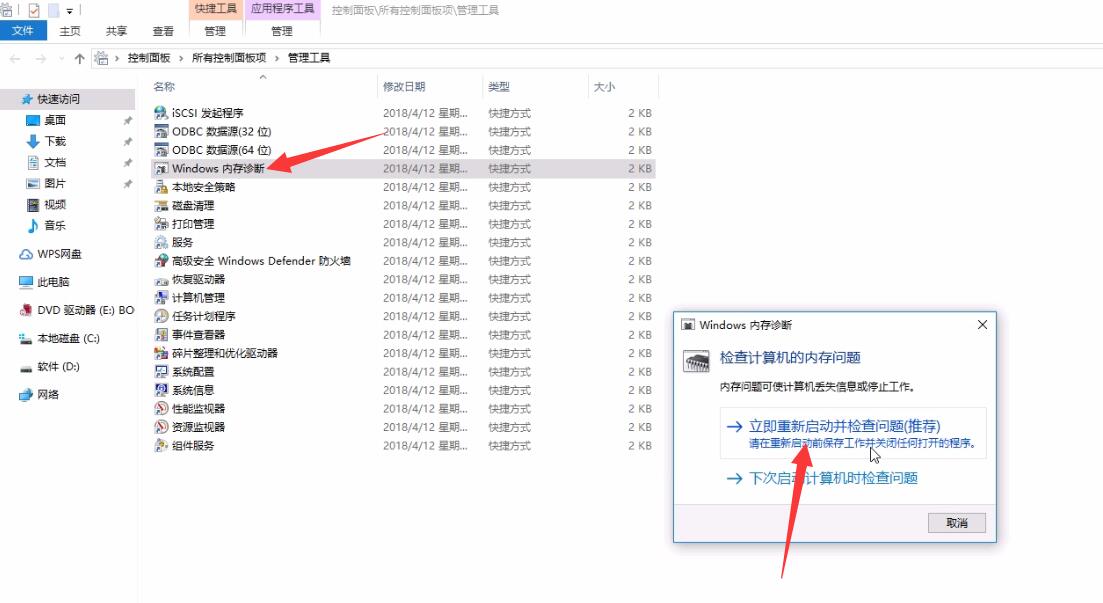
Task: Select 组件服务 icon
Action: pos(161,445)
